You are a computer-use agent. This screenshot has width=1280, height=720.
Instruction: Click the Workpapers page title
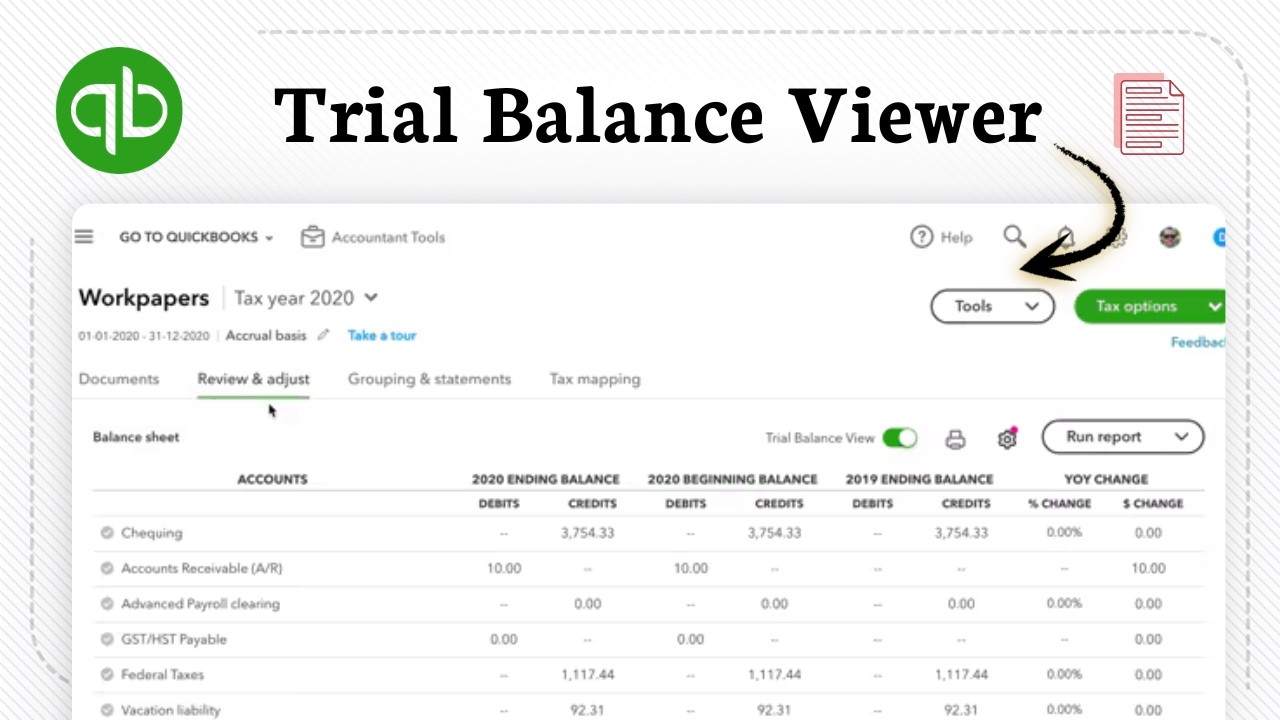(x=144, y=298)
